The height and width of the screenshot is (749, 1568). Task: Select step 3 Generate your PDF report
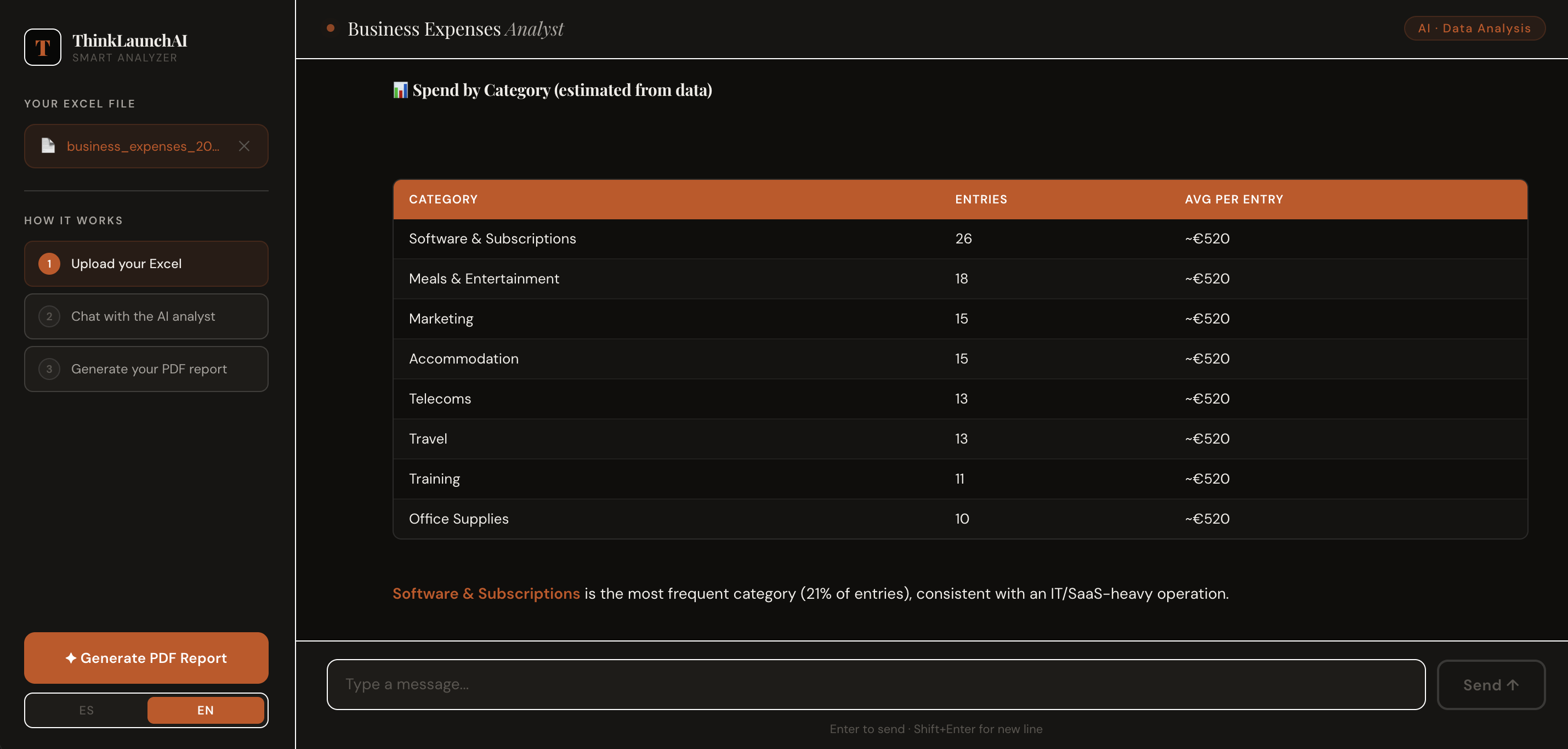pos(146,369)
